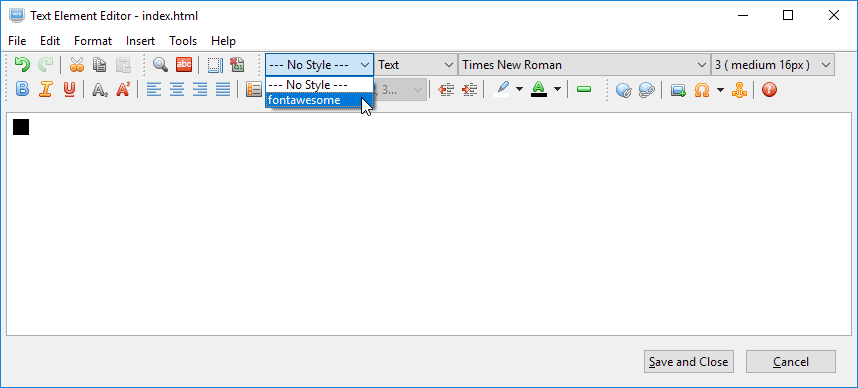Click Save and Close button
This screenshot has height=388, width=858.
click(688, 362)
